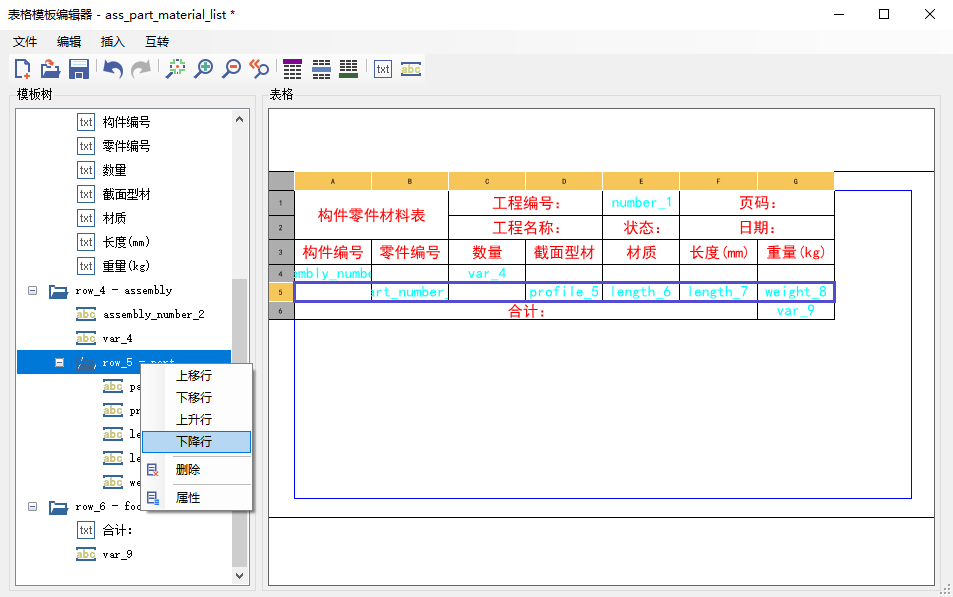This screenshot has height=597, width=953.
Task: Click the var_4 cell in table row 4
Action: (x=487, y=274)
